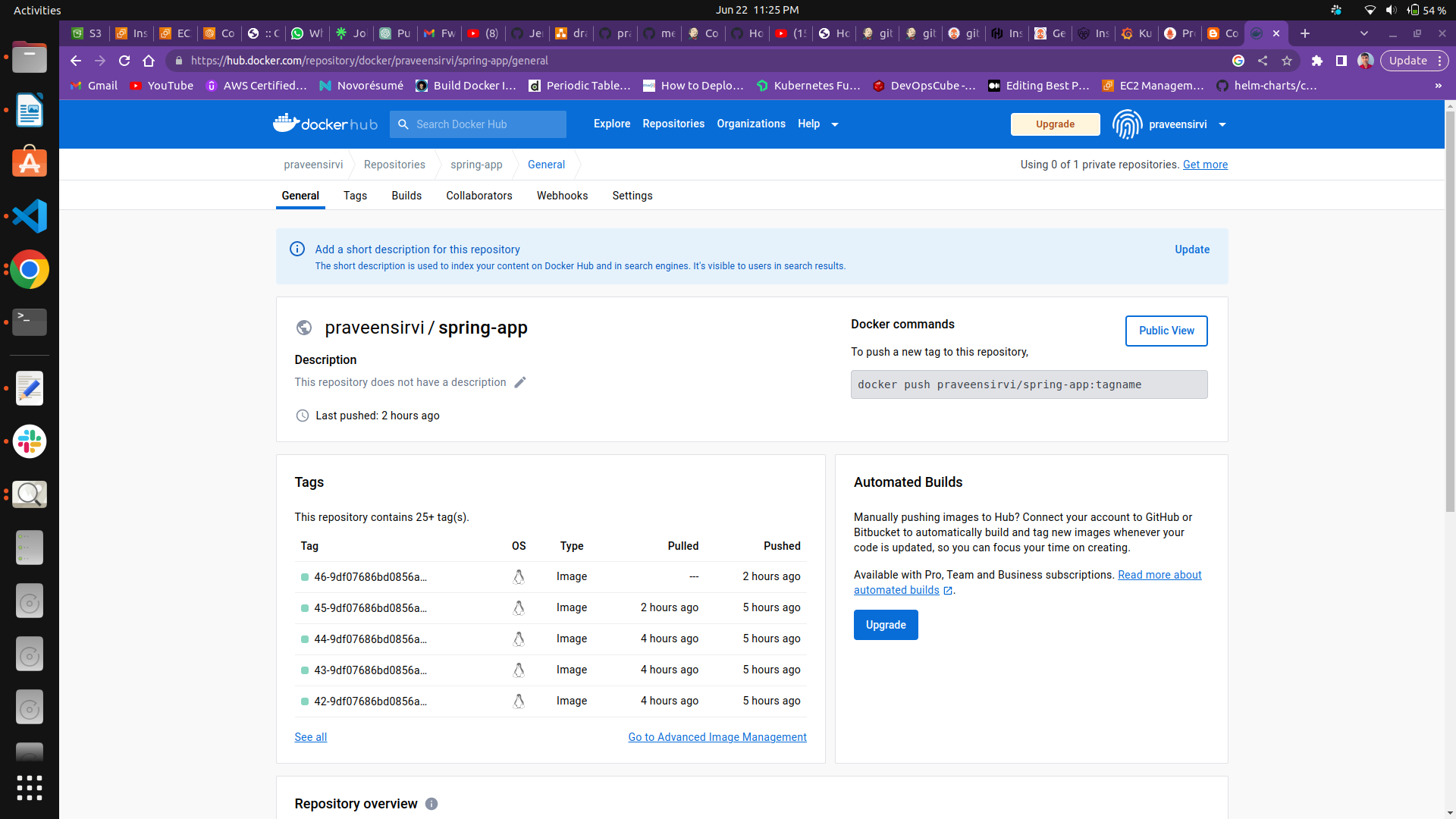Open the Activities overview
Viewport: 1456px width, 819px height.
tap(37, 10)
